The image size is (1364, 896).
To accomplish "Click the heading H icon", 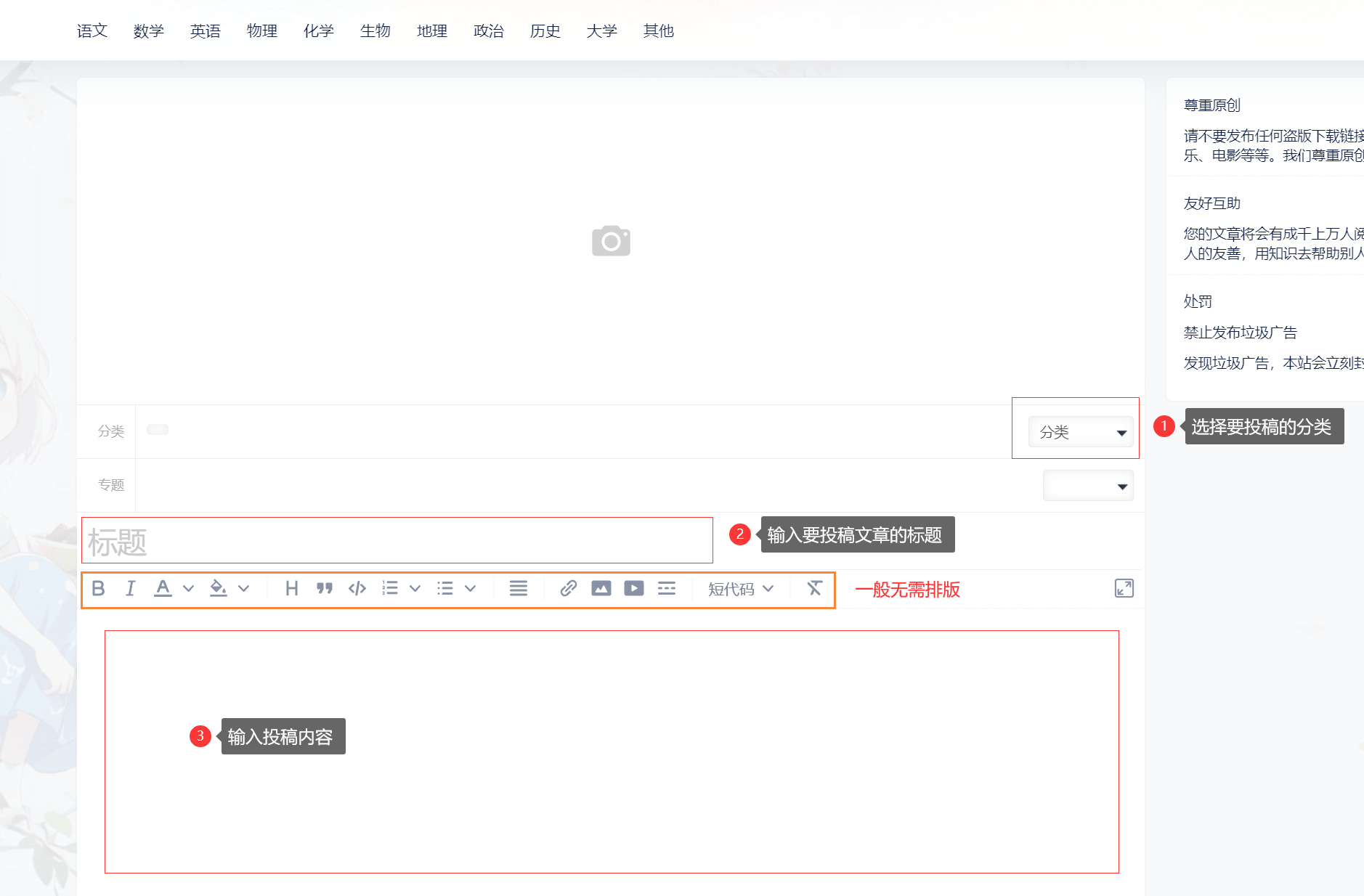I will pos(292,588).
